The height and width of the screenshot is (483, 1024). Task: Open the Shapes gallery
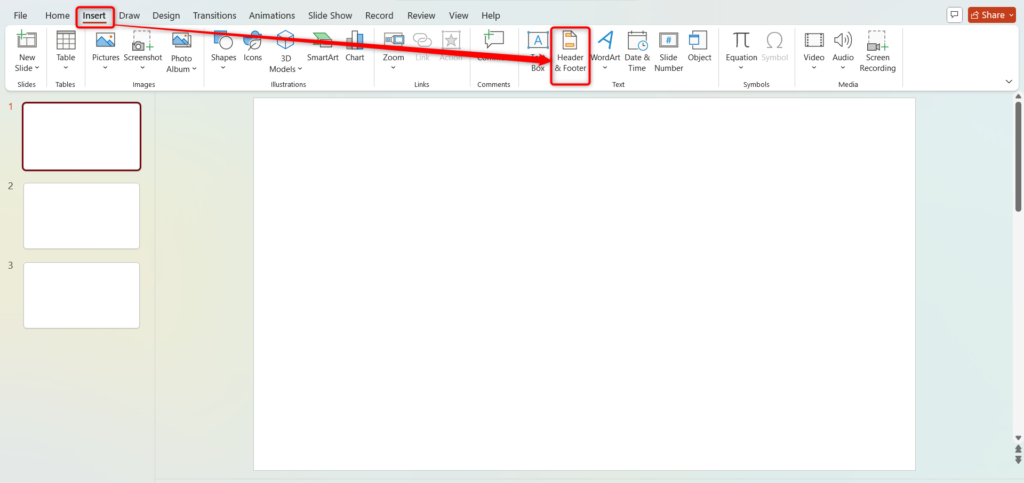[x=224, y=50]
